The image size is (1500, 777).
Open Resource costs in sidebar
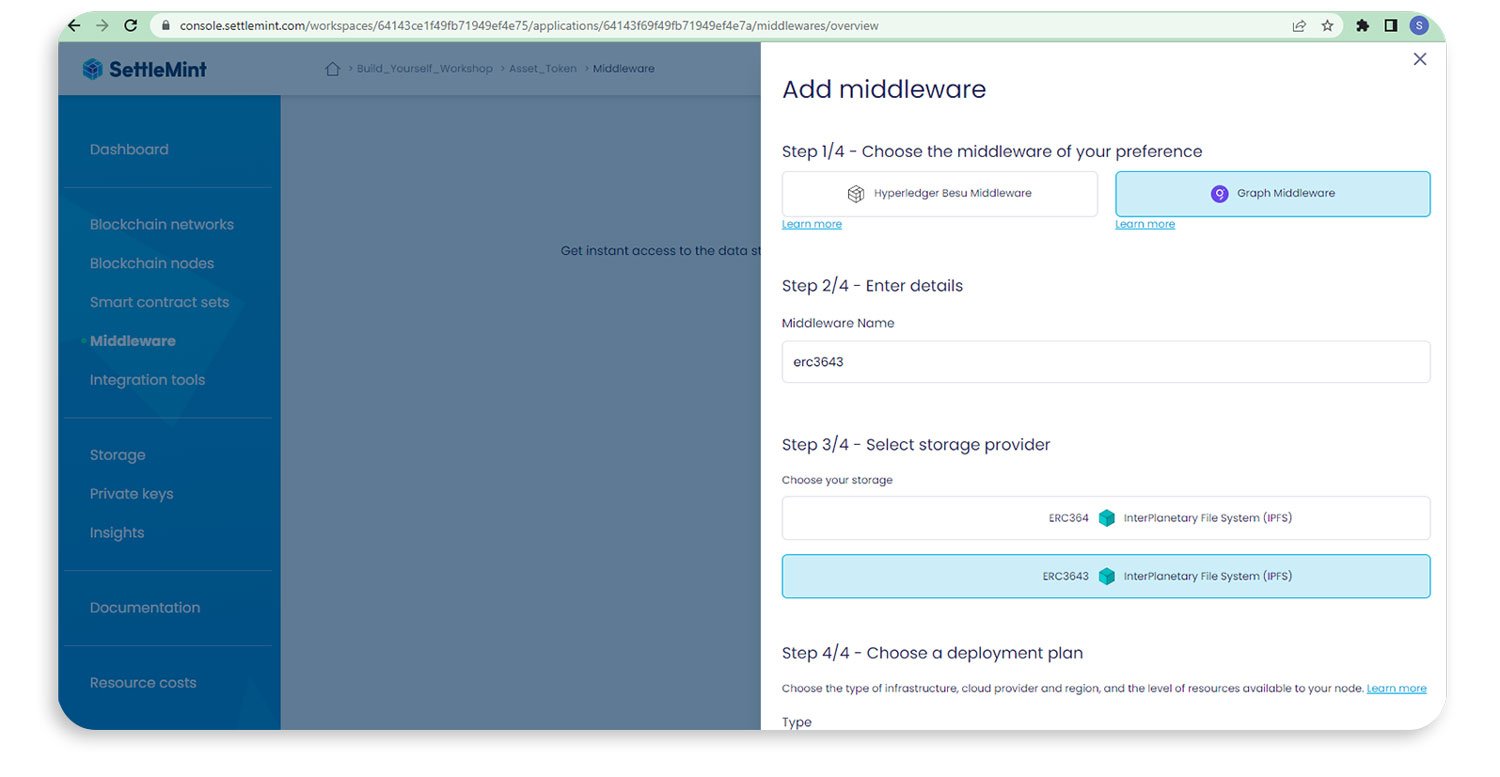143,683
